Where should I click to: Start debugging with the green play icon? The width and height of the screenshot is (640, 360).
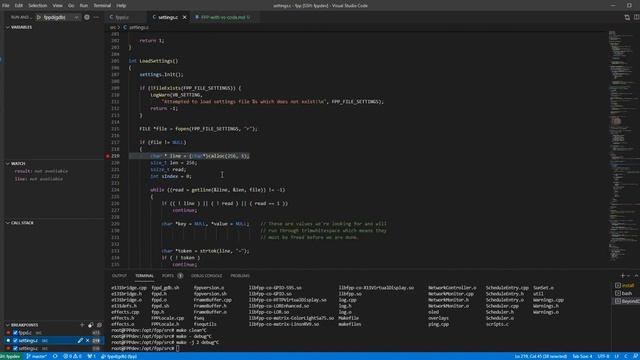pos(39,17)
